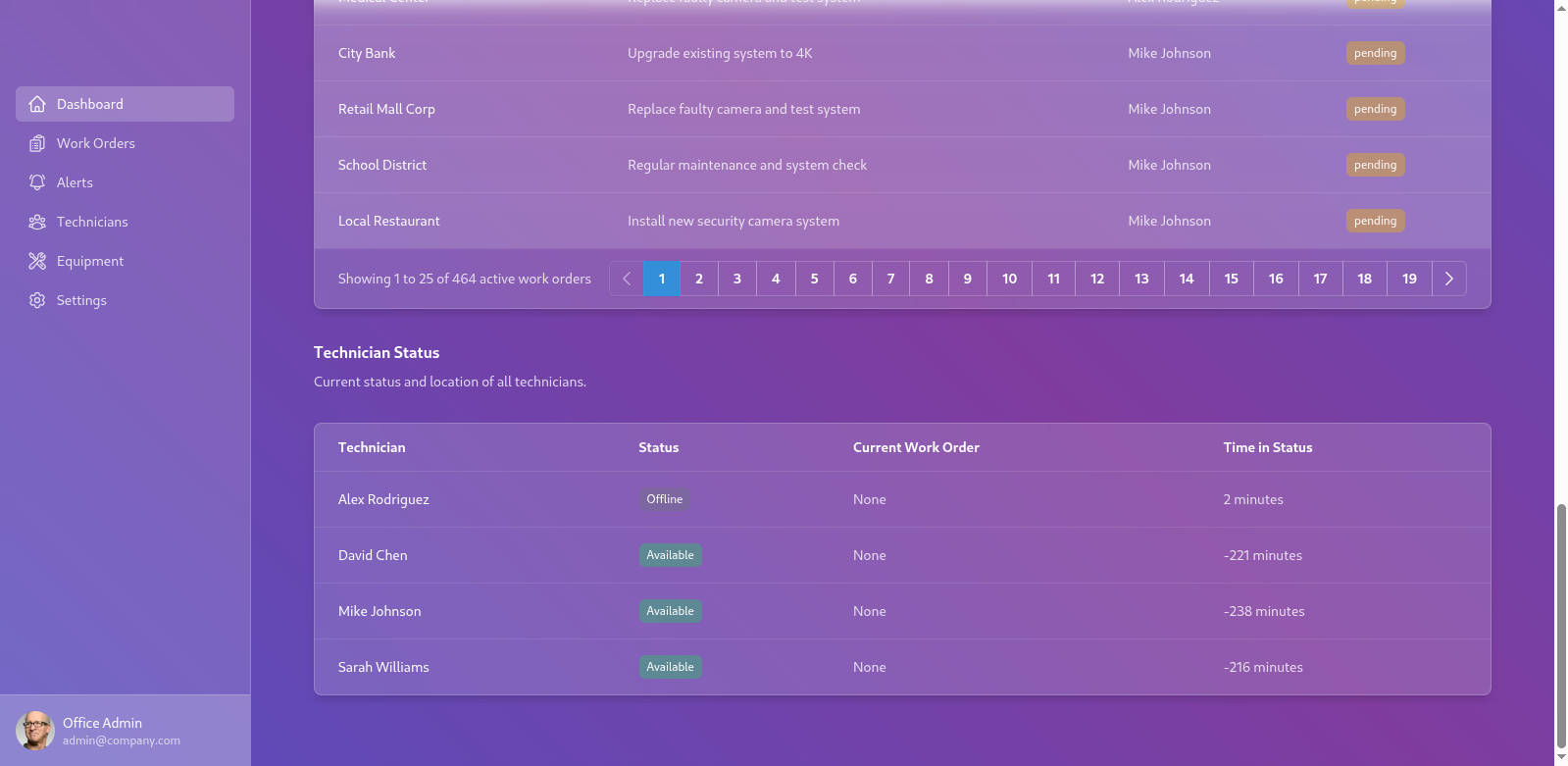1568x766 pixels.
Task: Click pending badge for City Bank
Action: [1375, 53]
